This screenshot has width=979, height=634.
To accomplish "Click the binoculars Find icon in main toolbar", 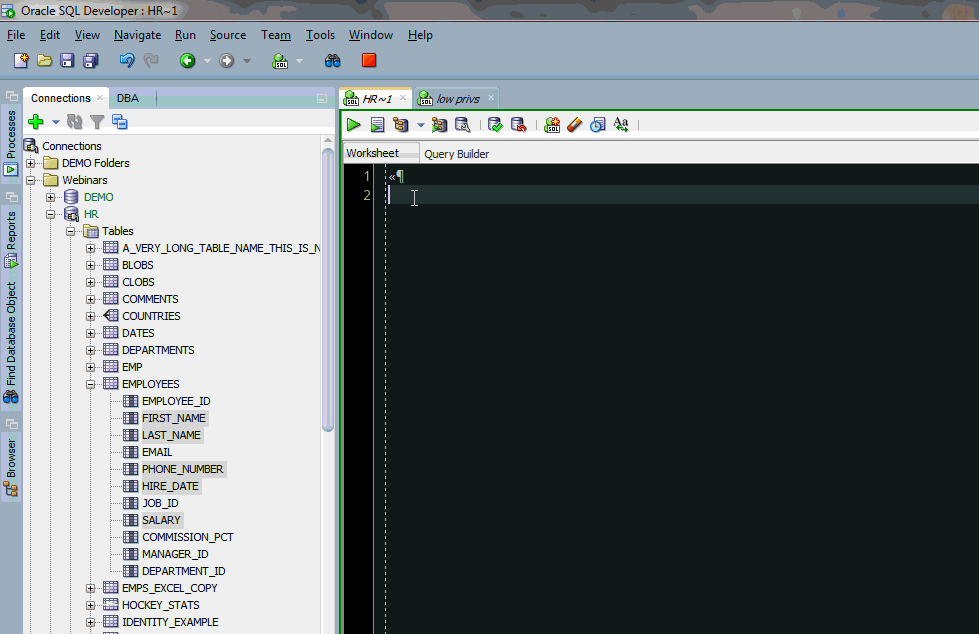I will [x=333, y=61].
